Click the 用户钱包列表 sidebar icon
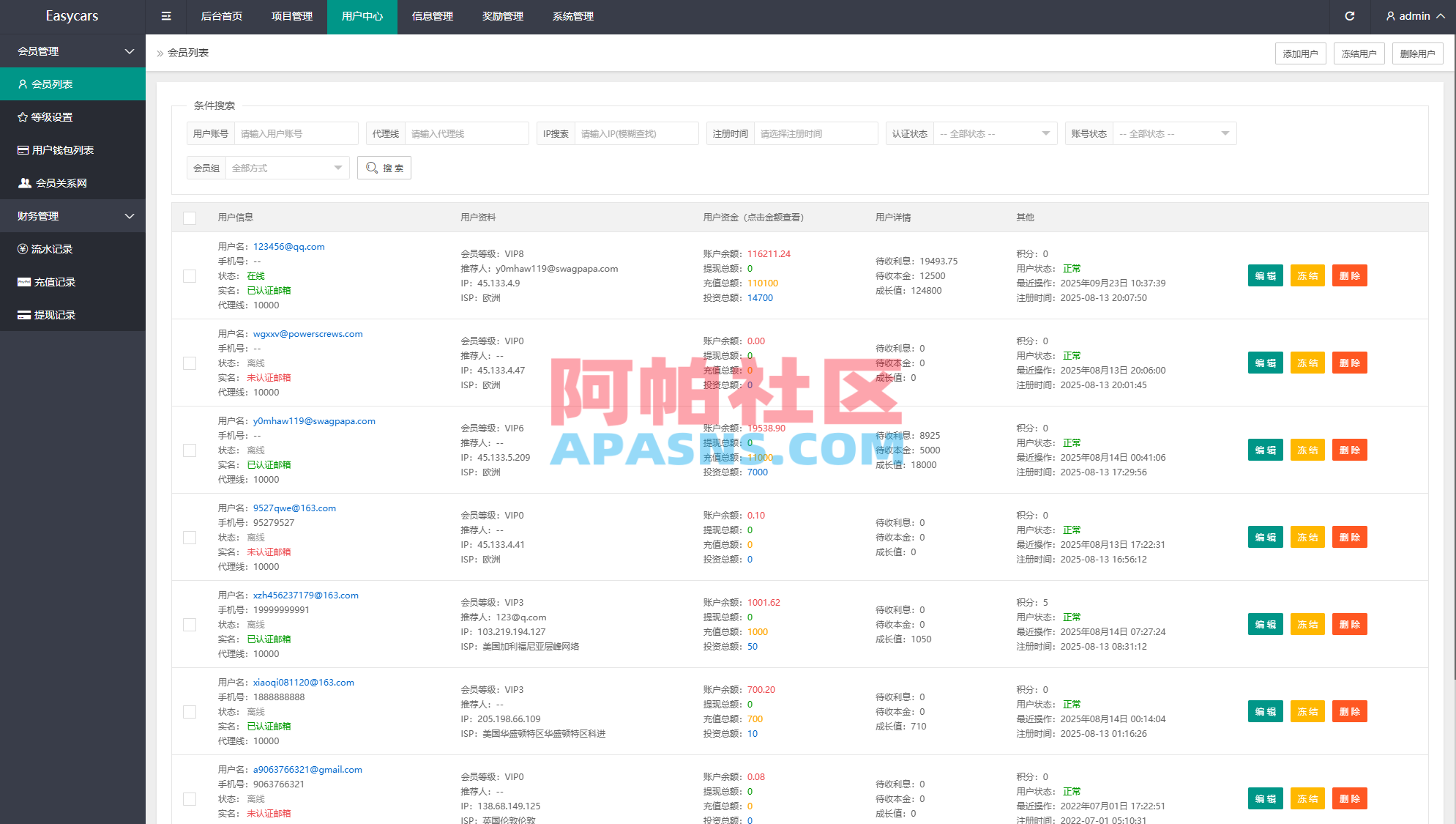The width and height of the screenshot is (1456, 824). [x=23, y=149]
